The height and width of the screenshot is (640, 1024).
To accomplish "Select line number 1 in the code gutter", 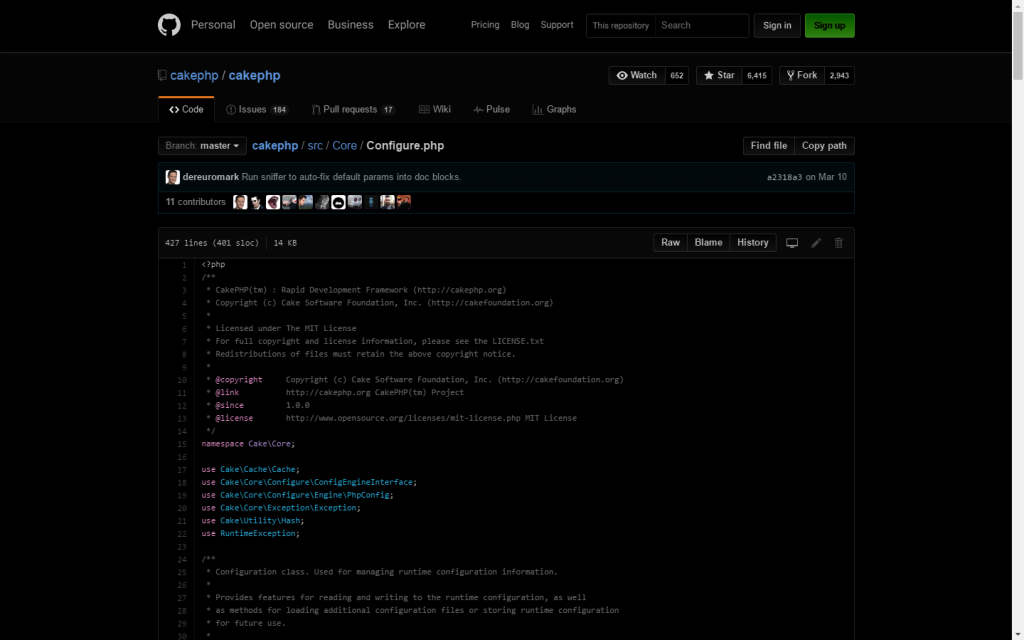I will pyautogui.click(x=184, y=265).
